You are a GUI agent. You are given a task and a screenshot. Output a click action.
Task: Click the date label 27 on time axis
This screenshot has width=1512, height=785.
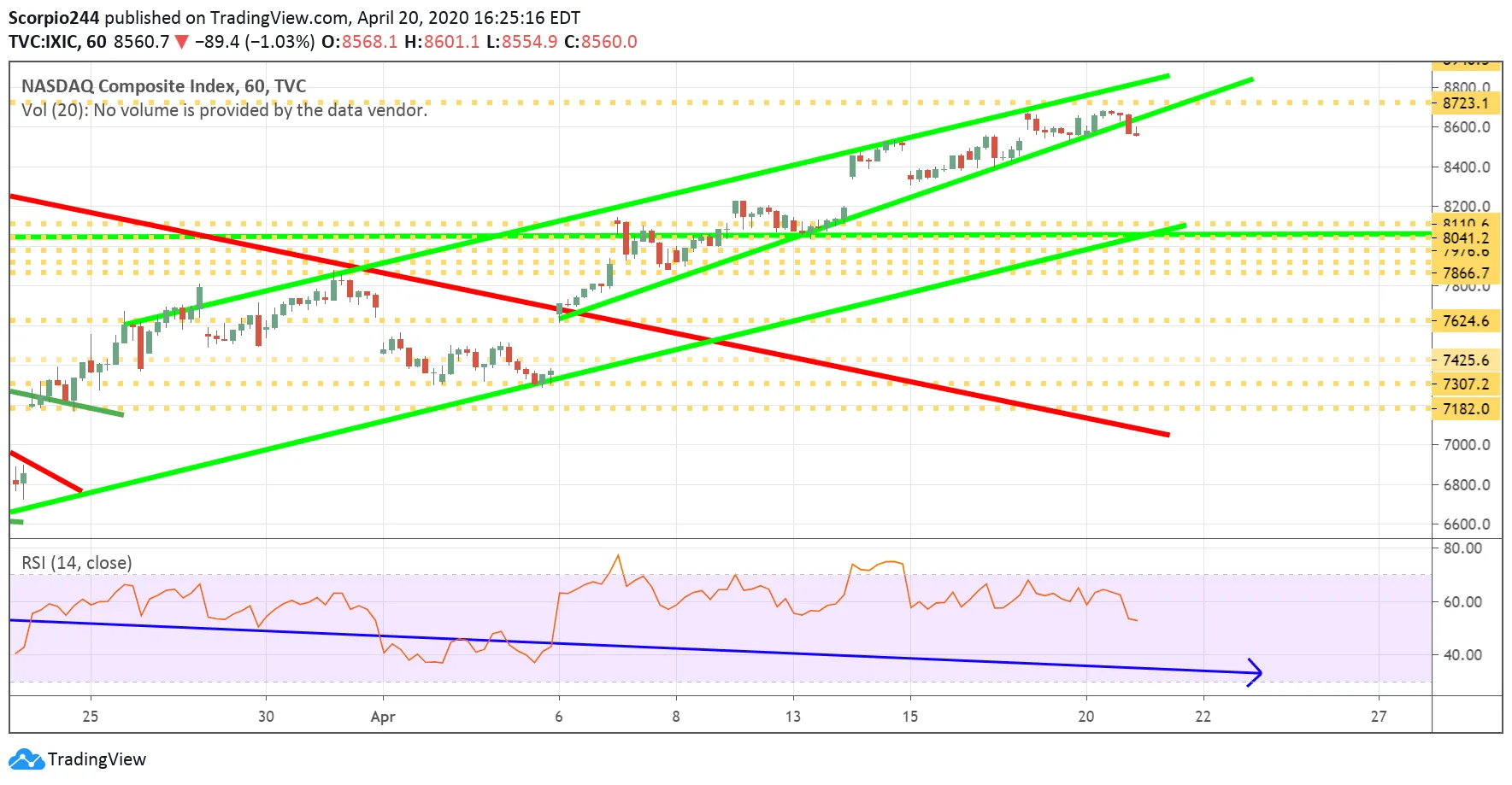(x=1379, y=717)
